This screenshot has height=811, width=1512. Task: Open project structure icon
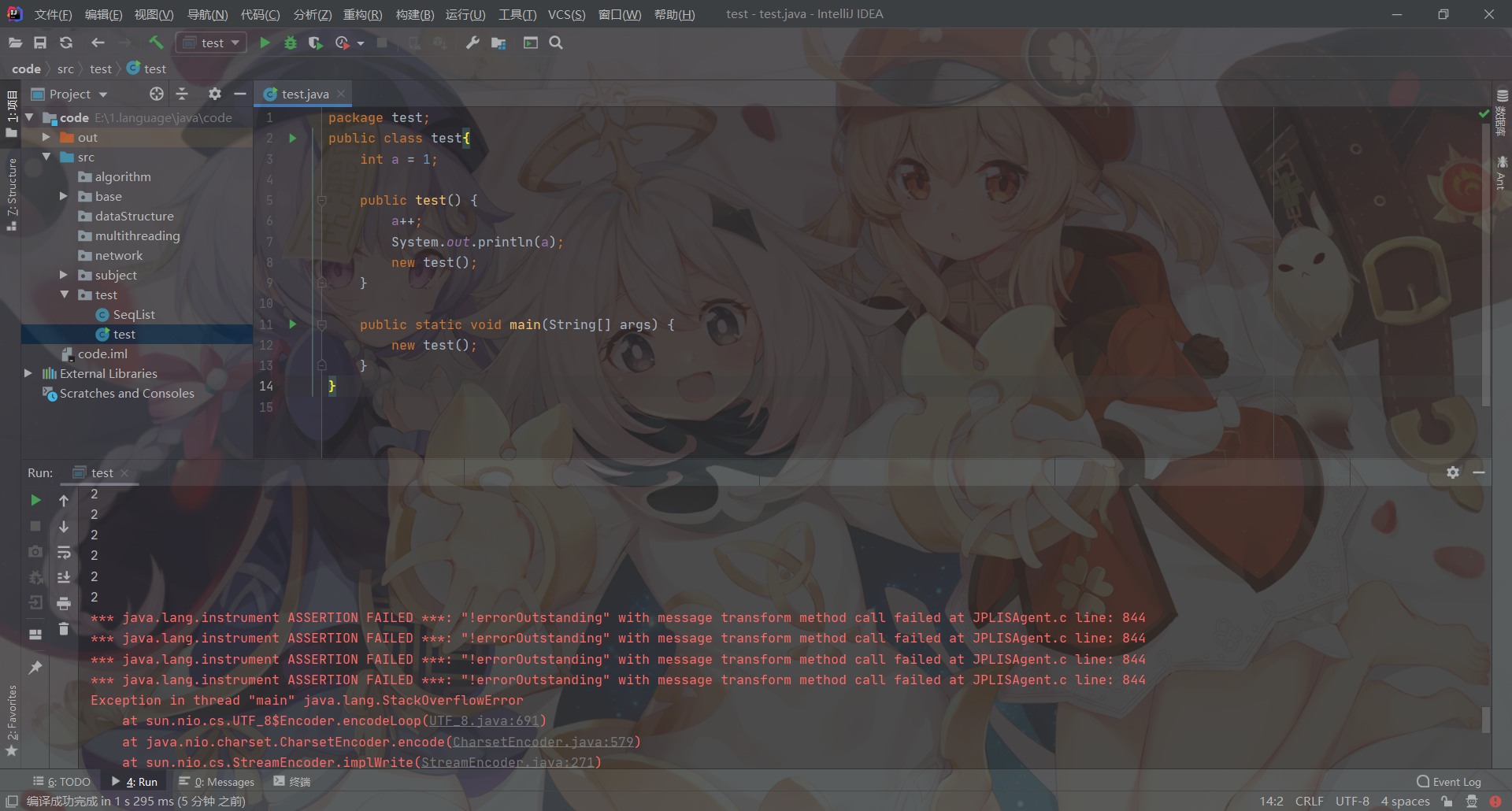coord(498,43)
